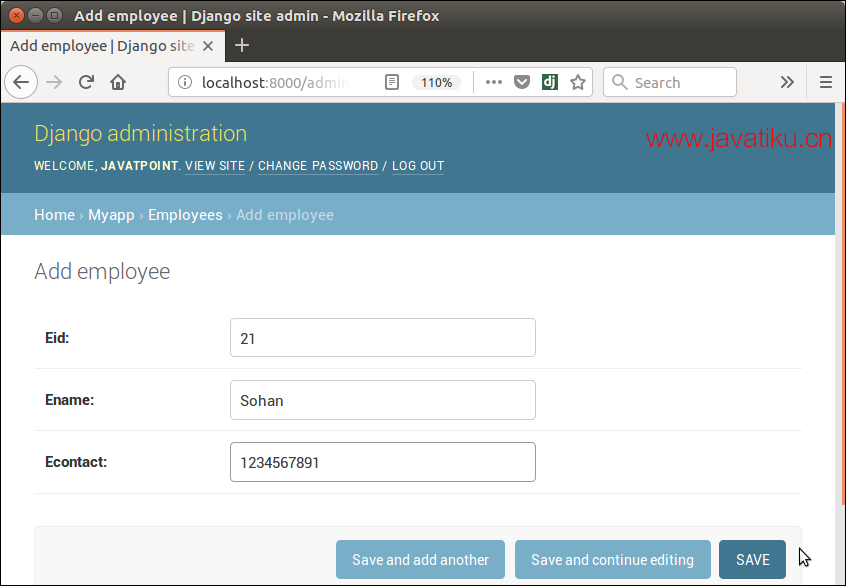This screenshot has width=846, height=586.
Task: Focus the Econtact input field
Action: pyautogui.click(x=383, y=462)
